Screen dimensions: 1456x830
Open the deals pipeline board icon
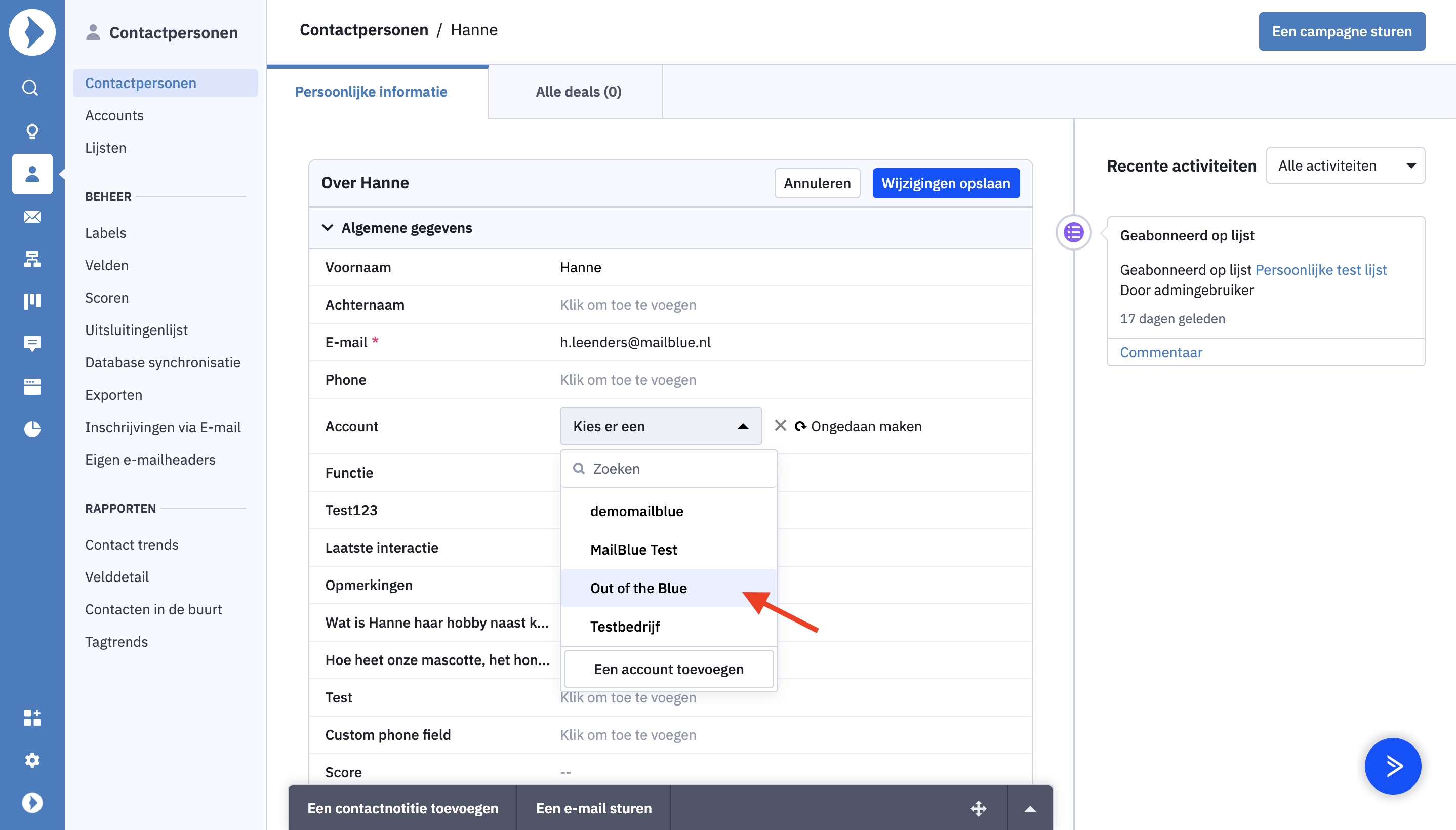tap(32, 301)
